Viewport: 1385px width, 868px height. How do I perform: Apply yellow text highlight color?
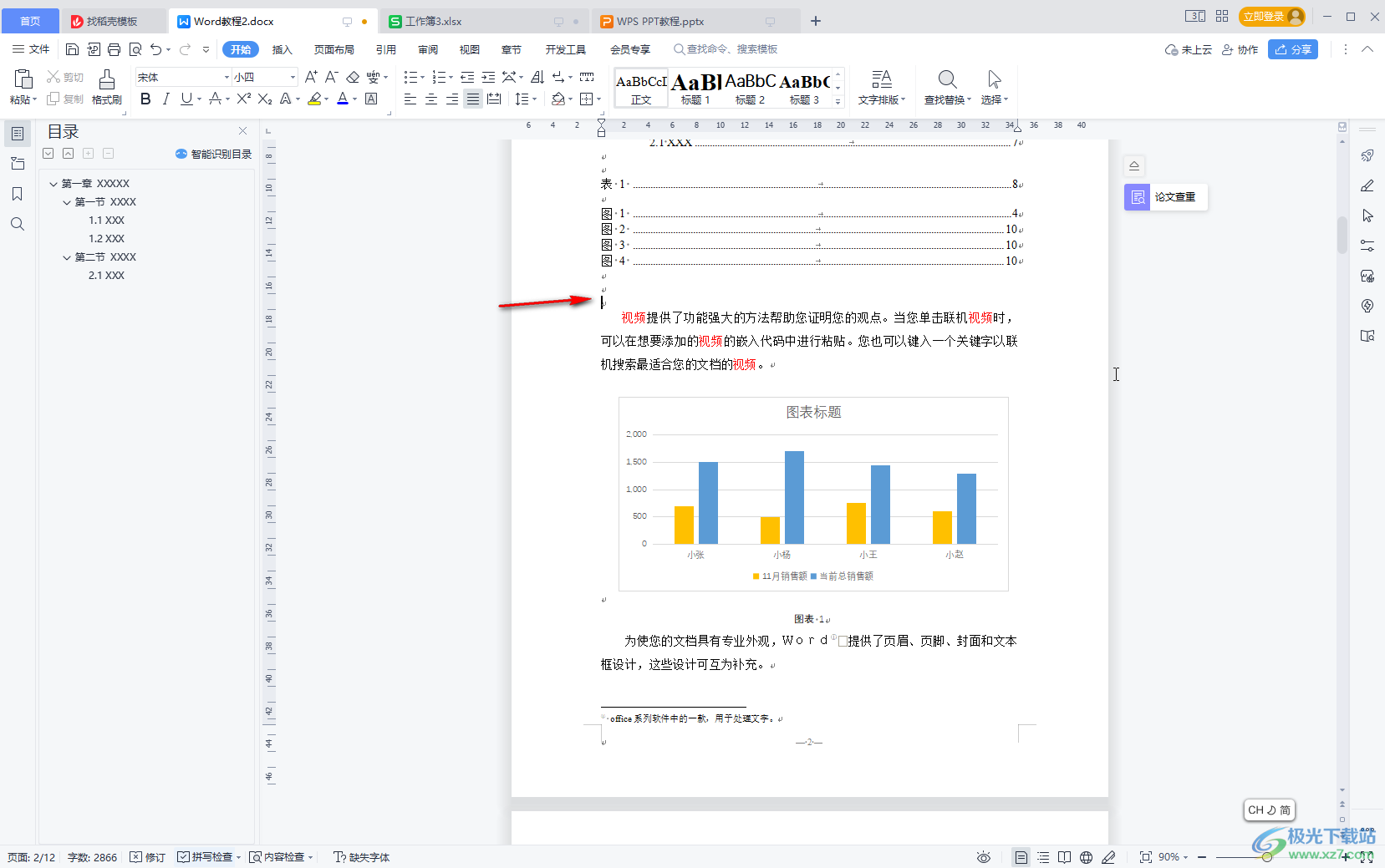click(x=314, y=99)
